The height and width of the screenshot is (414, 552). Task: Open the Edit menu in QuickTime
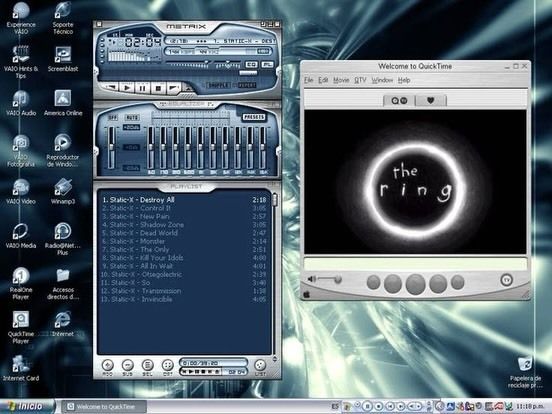(x=323, y=80)
